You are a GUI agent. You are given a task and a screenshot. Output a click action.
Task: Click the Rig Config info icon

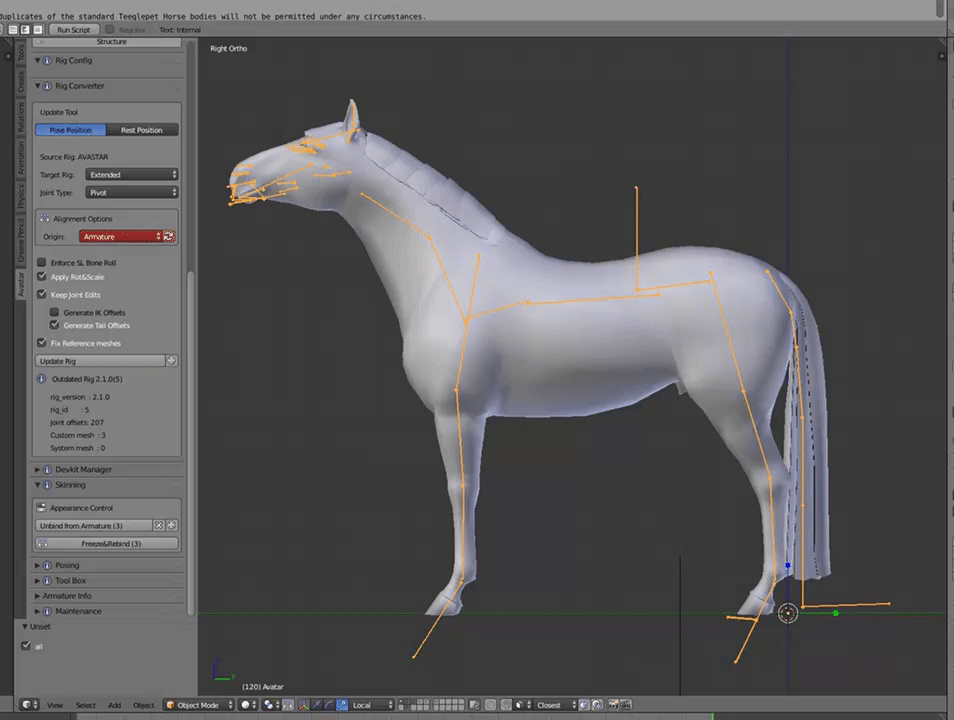47,61
